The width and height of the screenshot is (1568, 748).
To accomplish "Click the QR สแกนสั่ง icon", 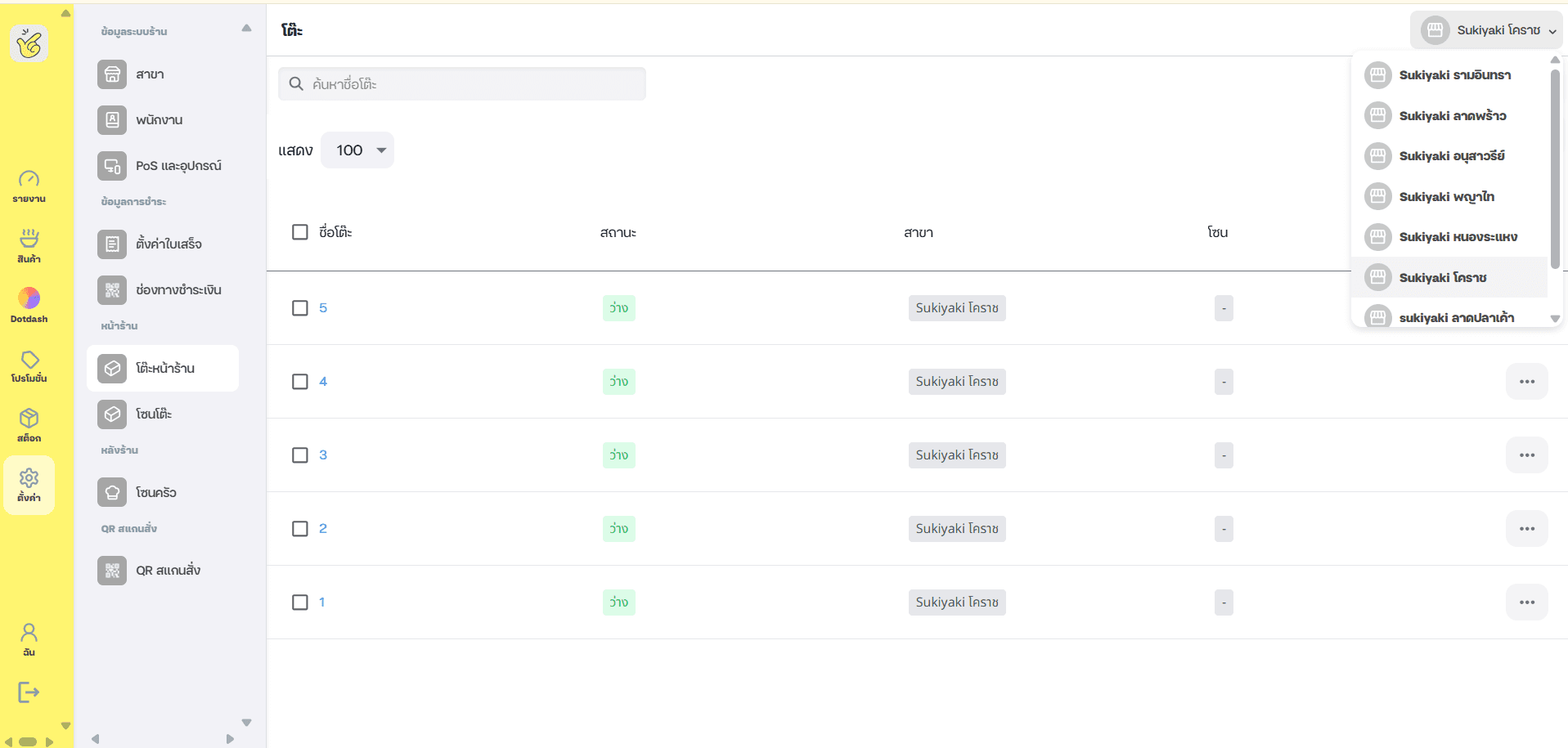I will 112,571.
